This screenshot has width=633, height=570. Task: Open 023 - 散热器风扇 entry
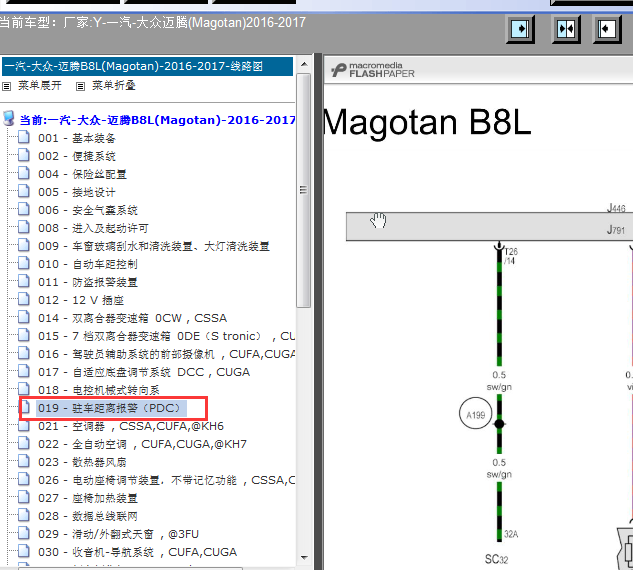(x=82, y=462)
